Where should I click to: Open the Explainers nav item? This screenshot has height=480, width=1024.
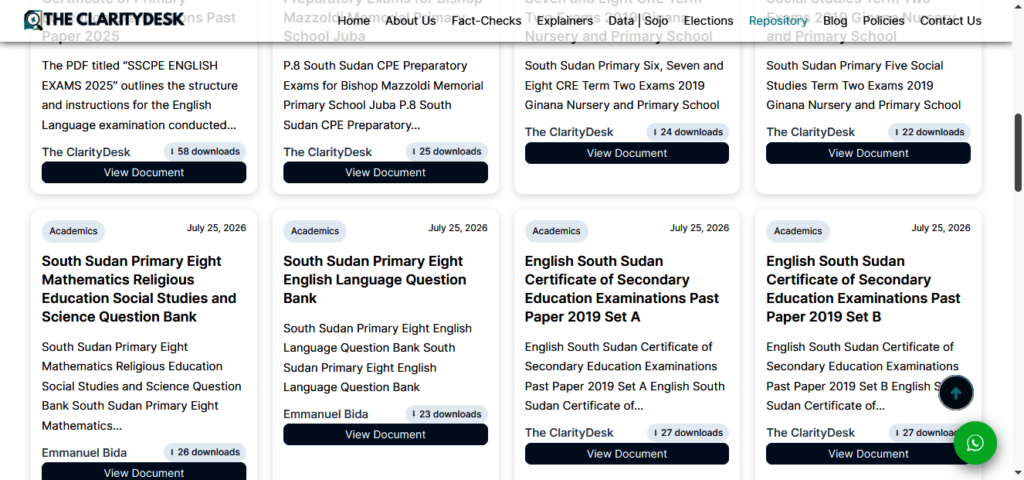(x=565, y=21)
